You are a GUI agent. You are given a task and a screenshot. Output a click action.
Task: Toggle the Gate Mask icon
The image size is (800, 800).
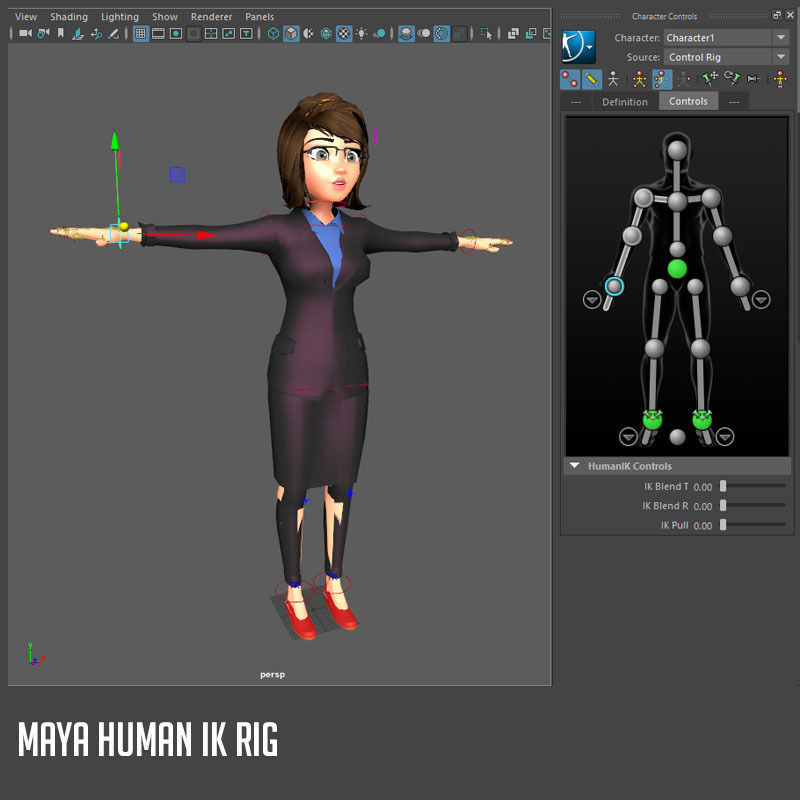pos(193,34)
